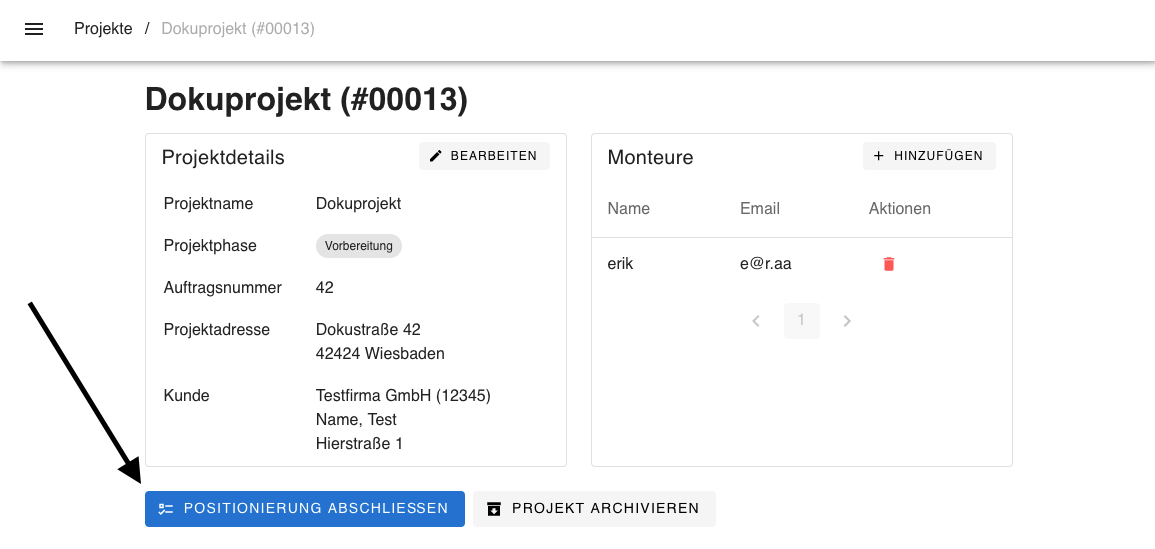Go to the previous Monteure page

click(756, 321)
